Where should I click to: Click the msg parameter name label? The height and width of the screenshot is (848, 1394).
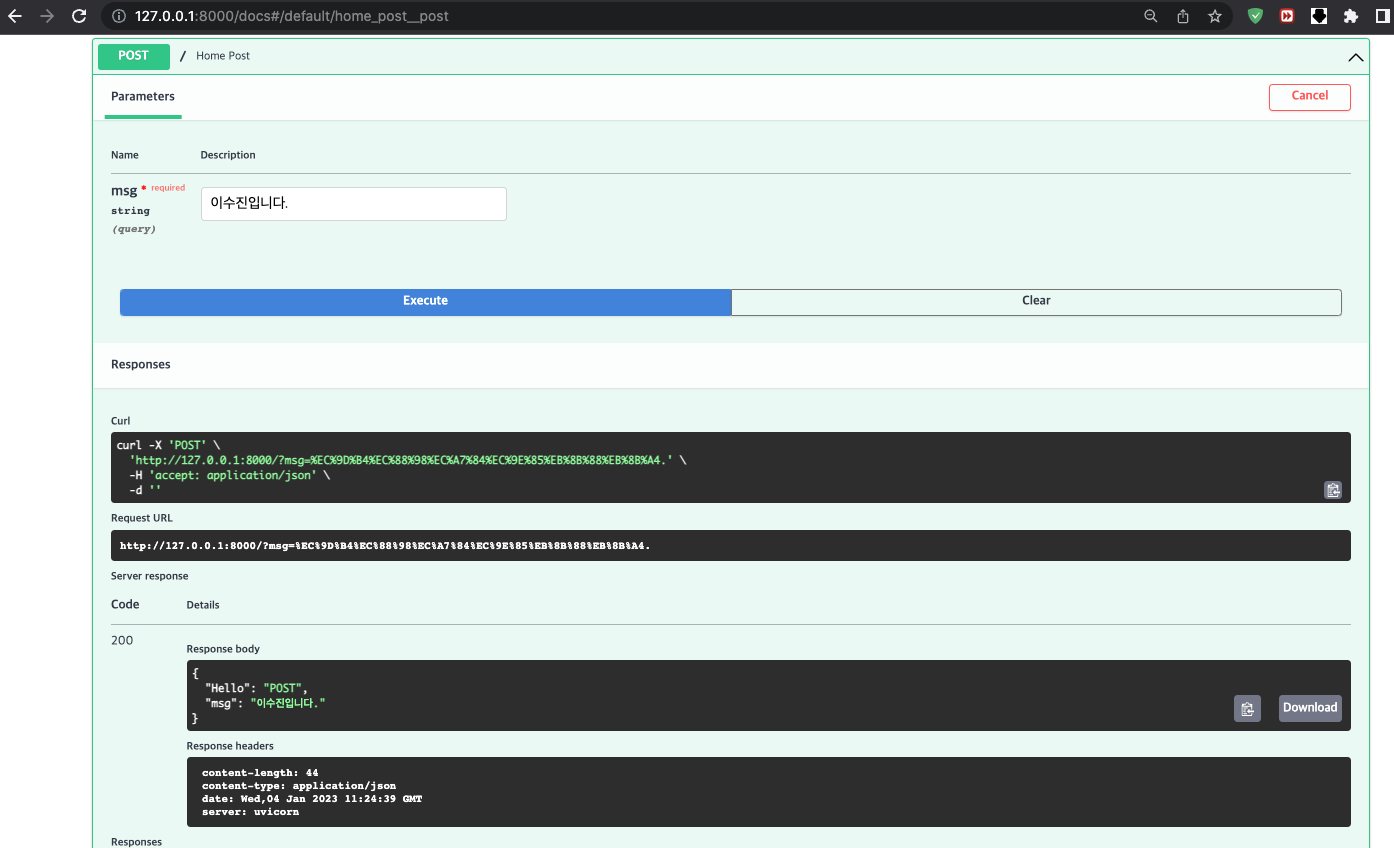[x=124, y=190]
